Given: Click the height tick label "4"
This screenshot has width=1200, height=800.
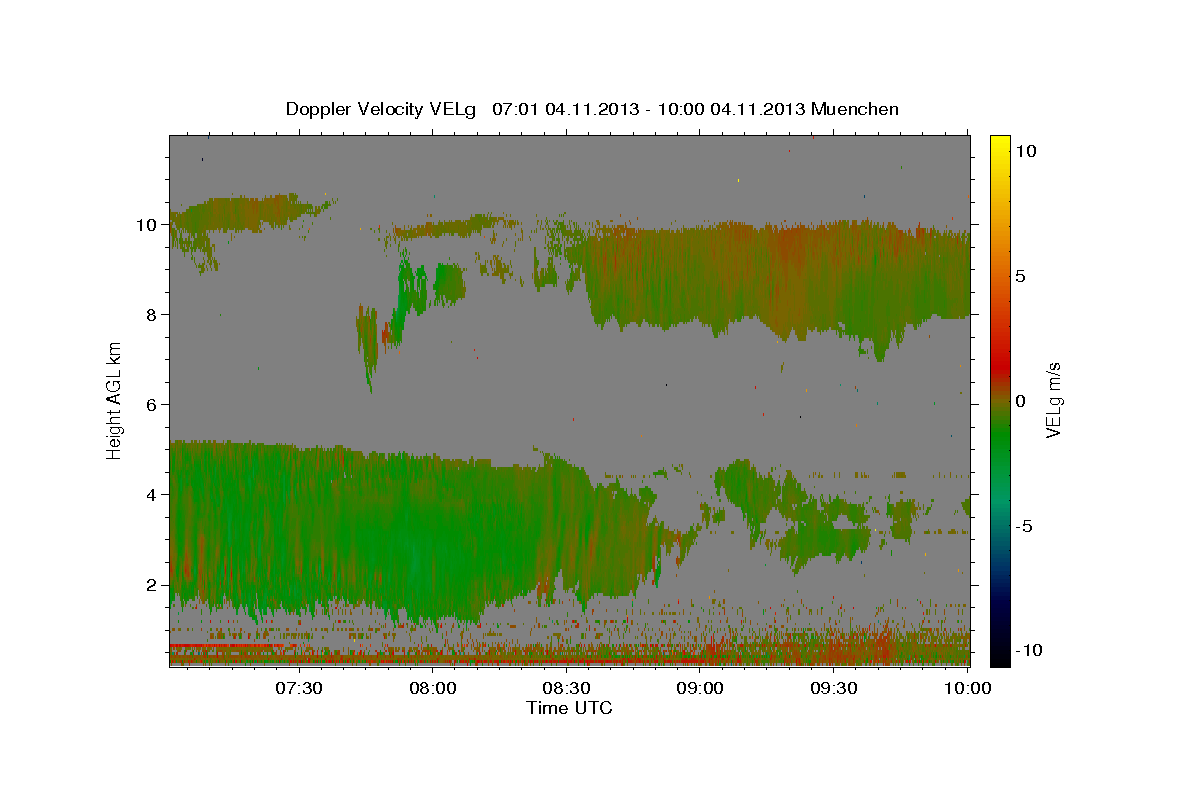Looking at the screenshot, I should (153, 495).
